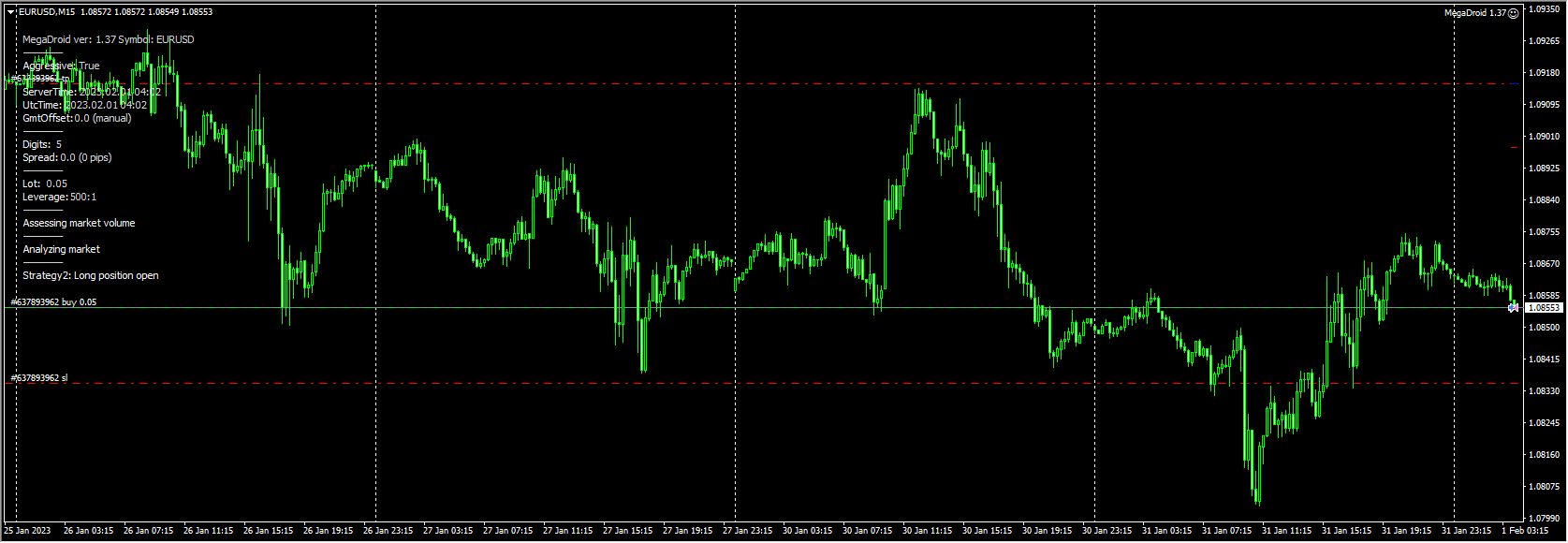Click the '1 Feb 03:15' time axis label

point(1524,531)
